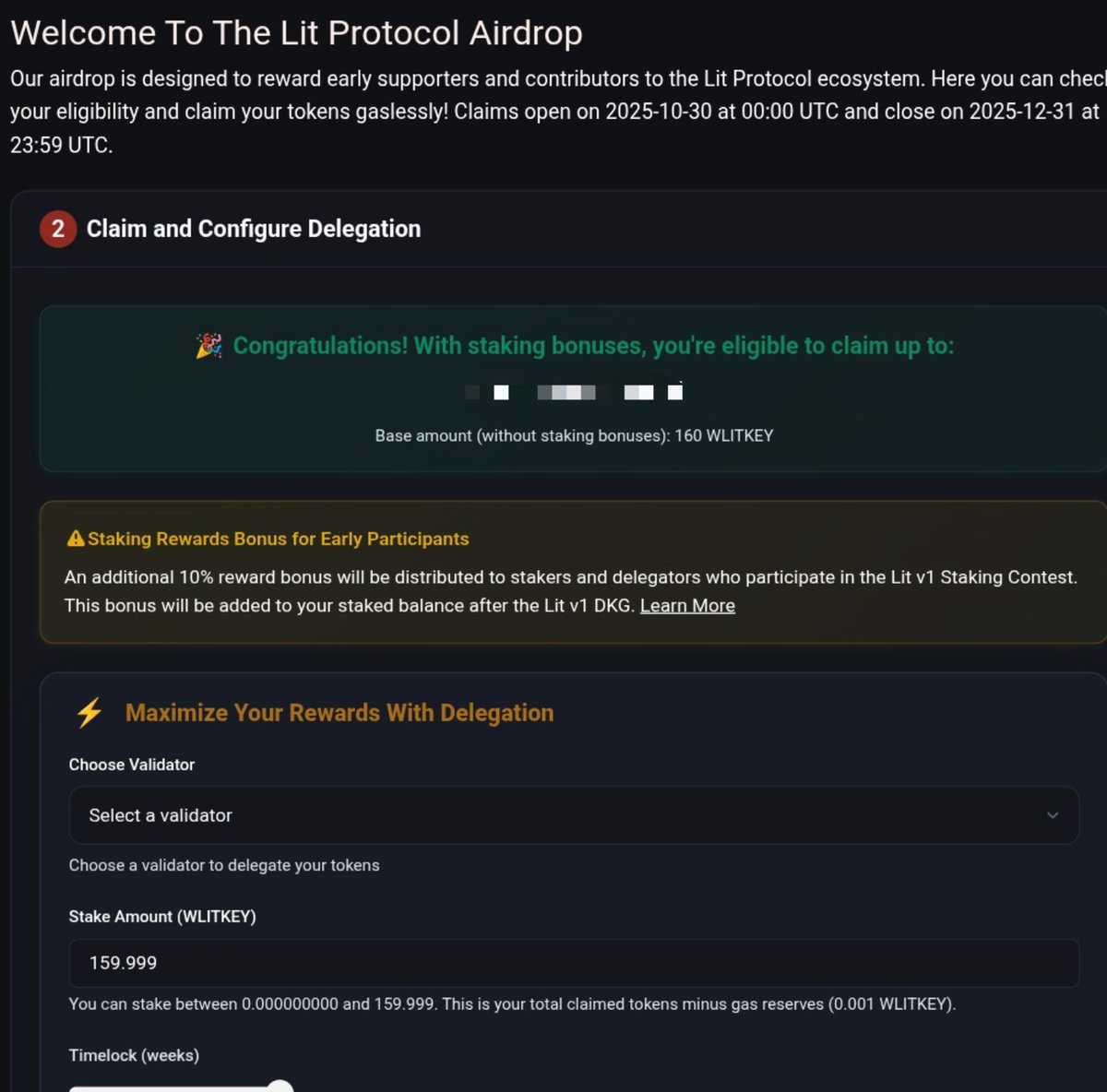
Task: Open the Learn More link
Action: (x=687, y=606)
